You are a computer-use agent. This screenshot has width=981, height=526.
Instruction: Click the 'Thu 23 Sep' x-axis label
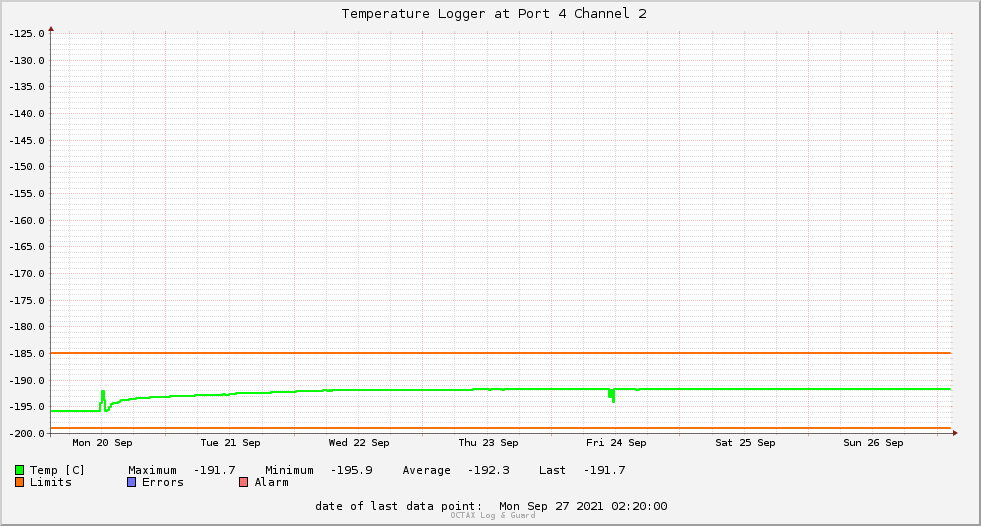(x=488, y=443)
